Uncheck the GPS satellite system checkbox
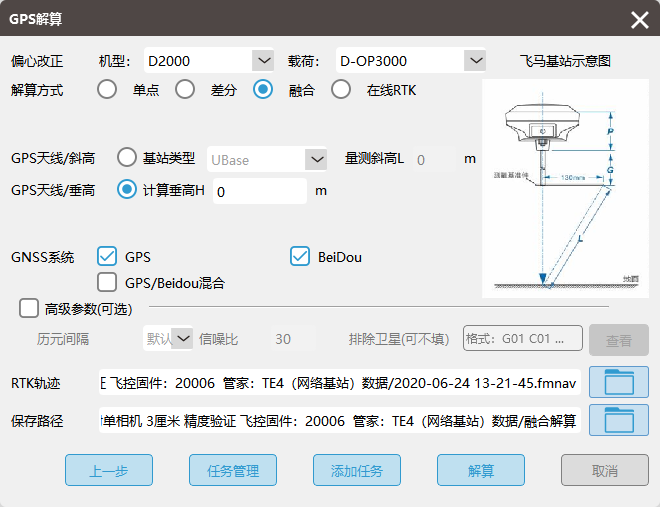The width and height of the screenshot is (660, 507). 108,257
